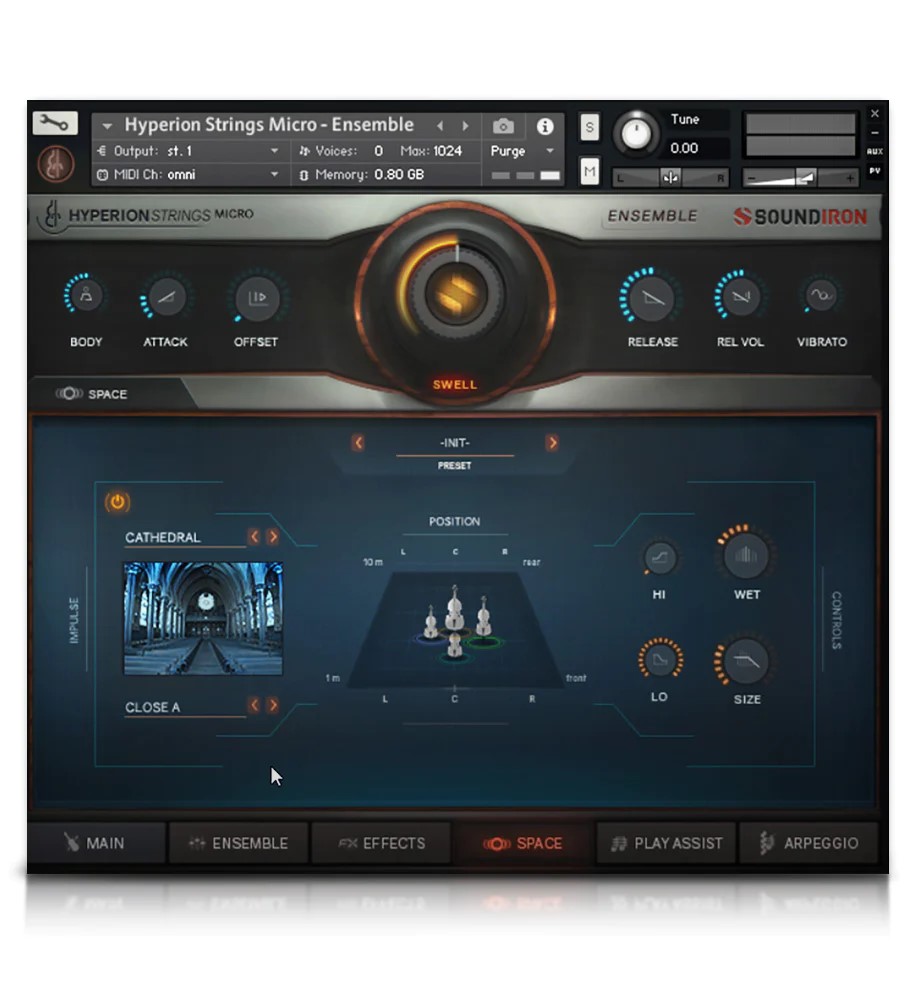
Task: Click the Body knob
Action: (86, 295)
